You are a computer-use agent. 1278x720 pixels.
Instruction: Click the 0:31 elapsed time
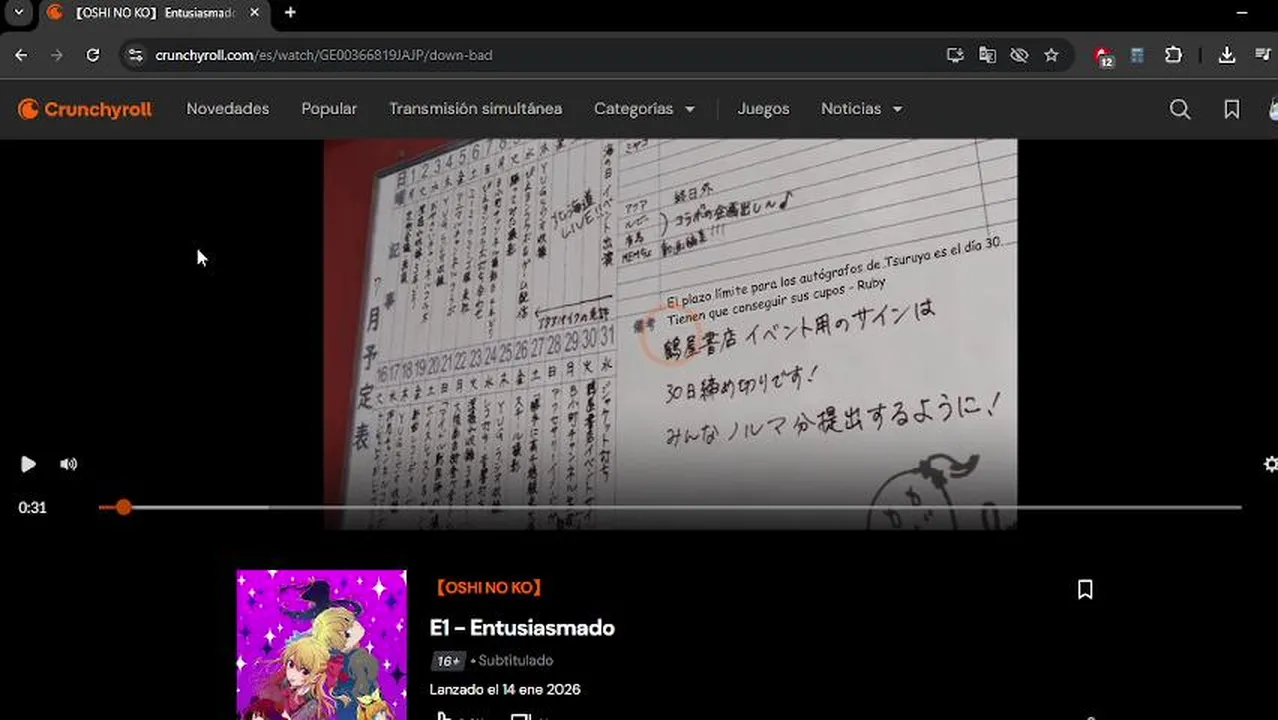pos(33,507)
